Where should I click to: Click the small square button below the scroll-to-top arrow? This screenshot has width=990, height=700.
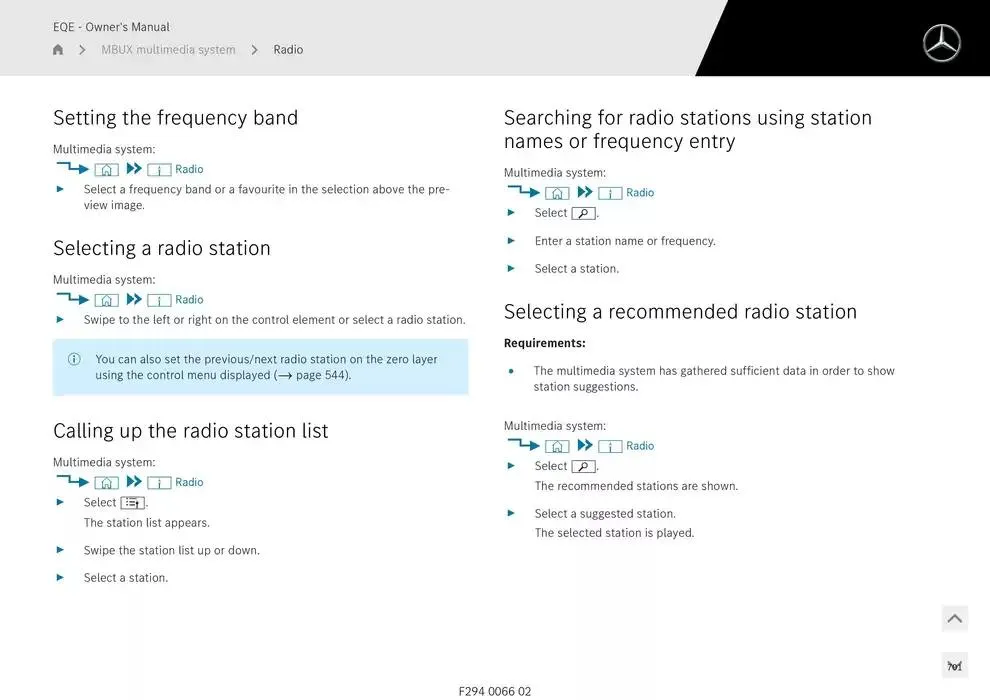click(954, 666)
